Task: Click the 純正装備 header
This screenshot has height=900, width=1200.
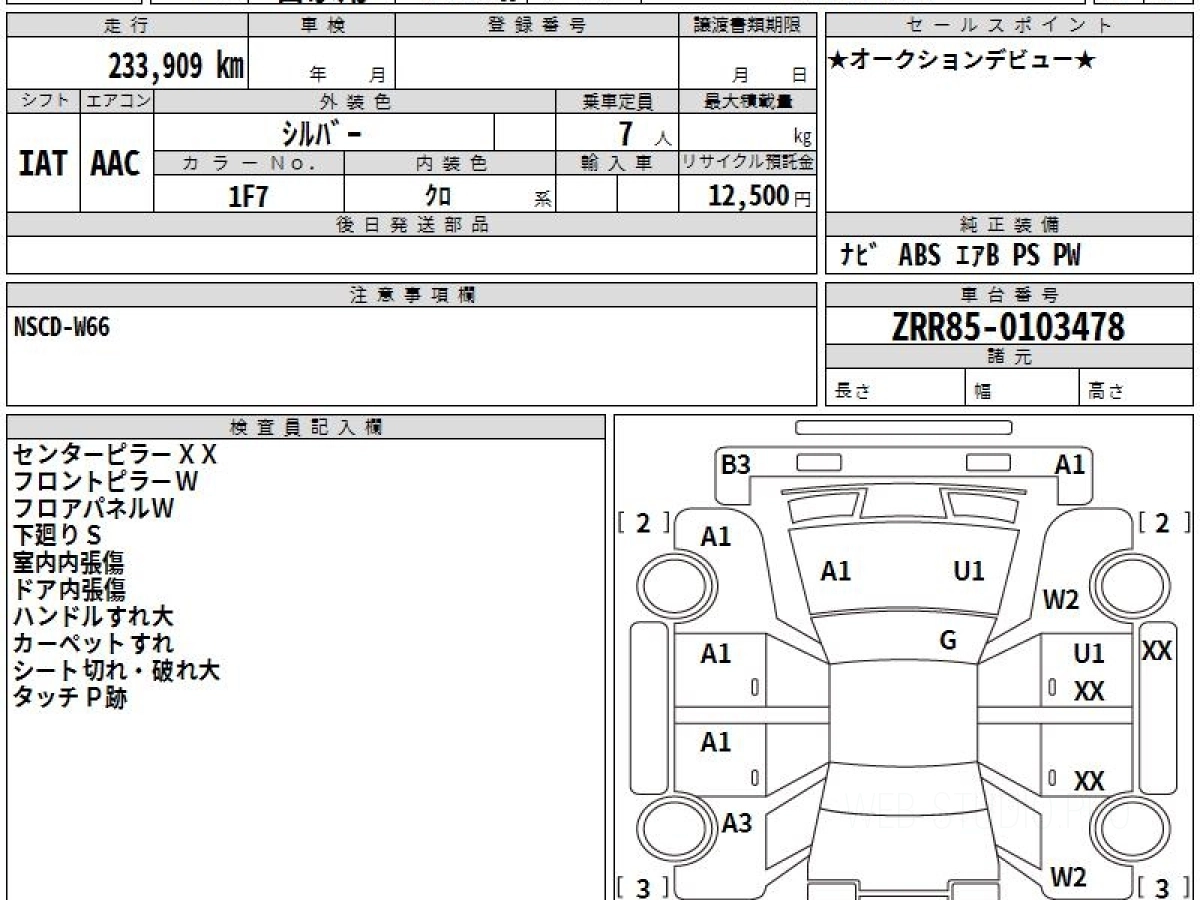Action: point(1009,225)
